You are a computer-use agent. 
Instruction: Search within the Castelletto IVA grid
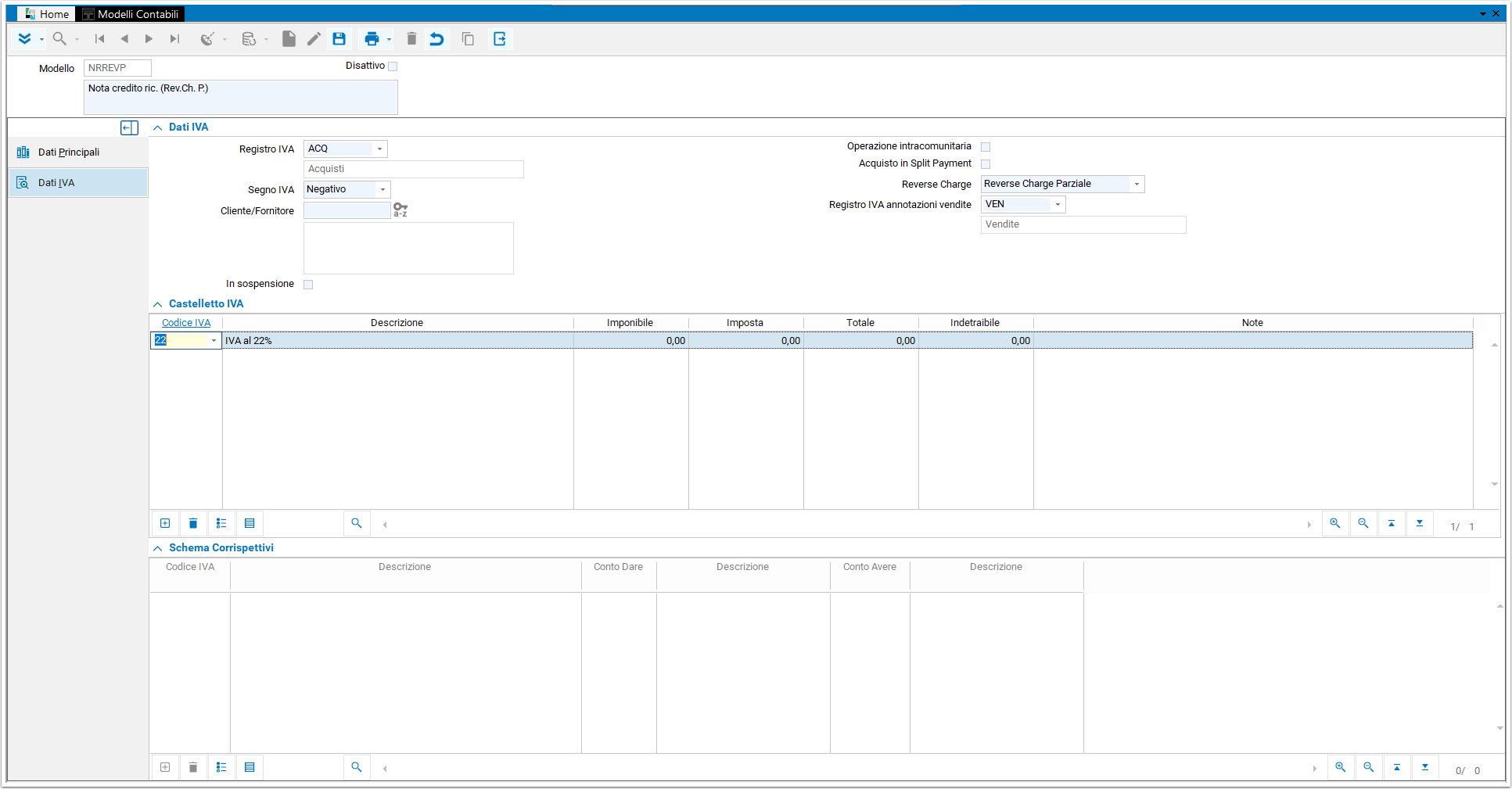[357, 523]
